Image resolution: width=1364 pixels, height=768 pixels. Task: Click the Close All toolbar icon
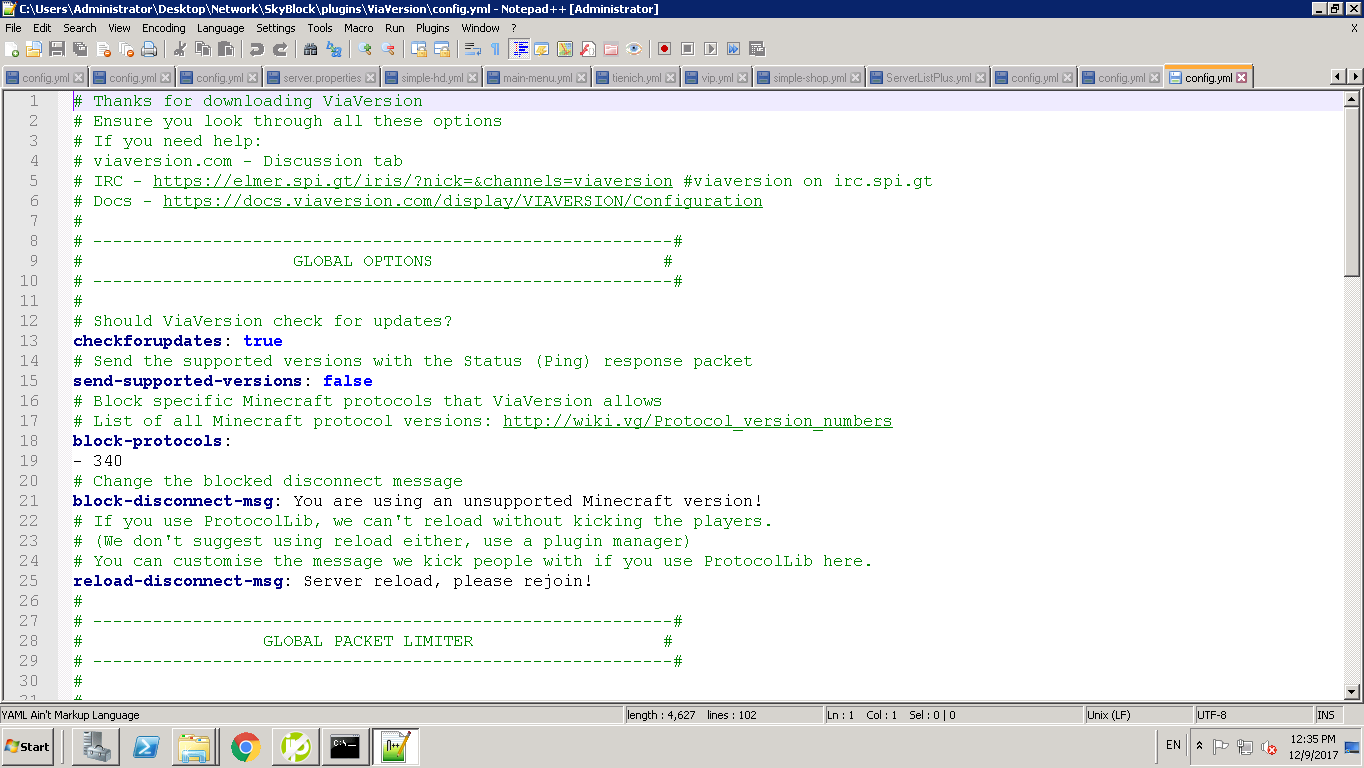[x=126, y=49]
